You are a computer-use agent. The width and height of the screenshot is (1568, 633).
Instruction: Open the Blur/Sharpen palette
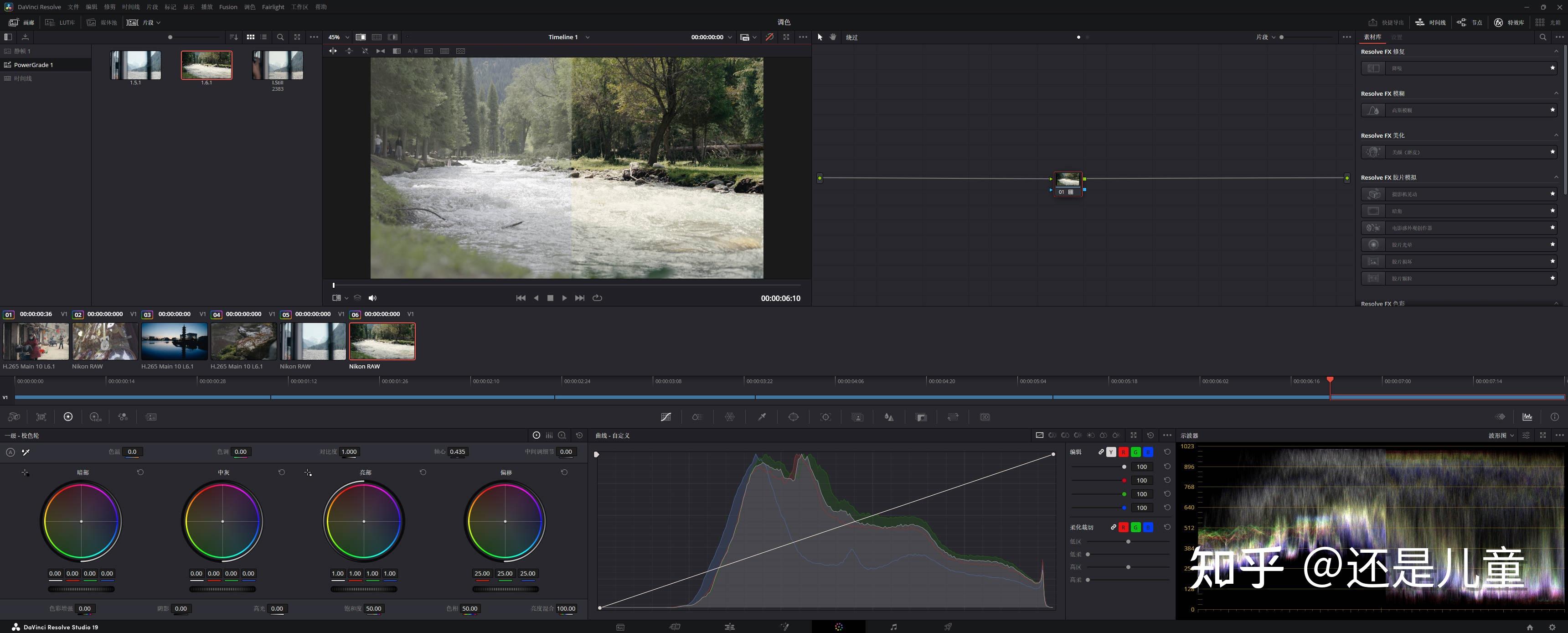click(889, 417)
